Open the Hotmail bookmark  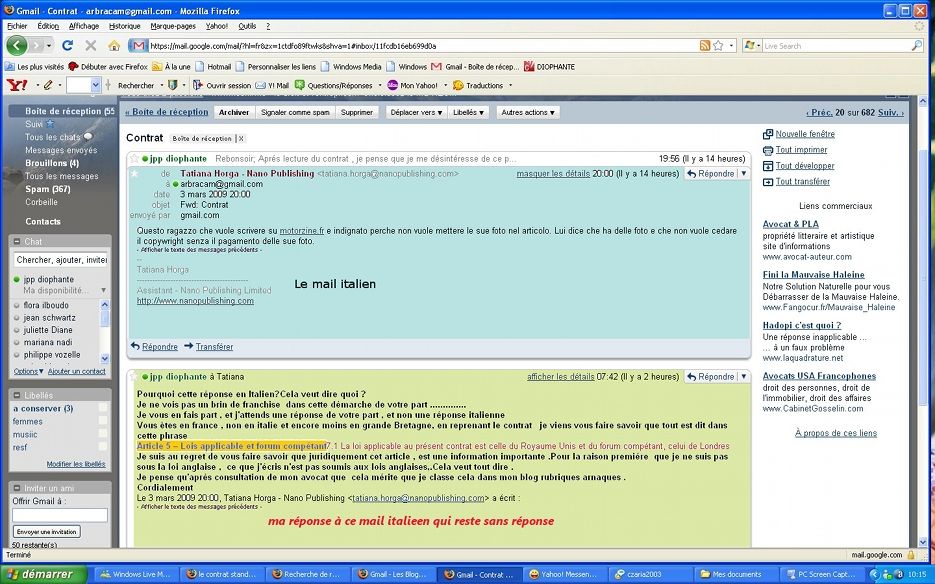coord(213,67)
